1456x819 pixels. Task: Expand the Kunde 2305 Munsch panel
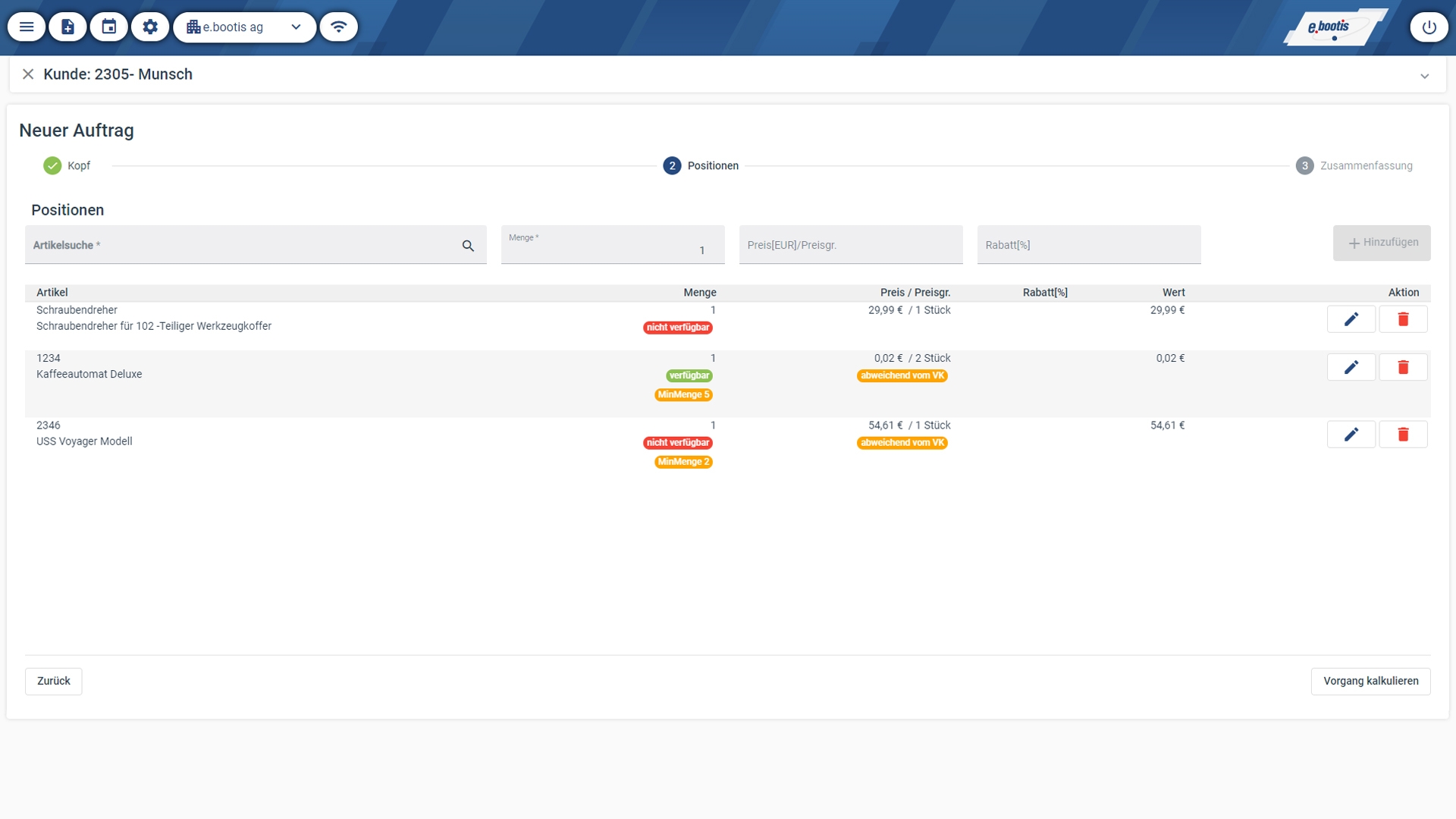pos(1424,76)
